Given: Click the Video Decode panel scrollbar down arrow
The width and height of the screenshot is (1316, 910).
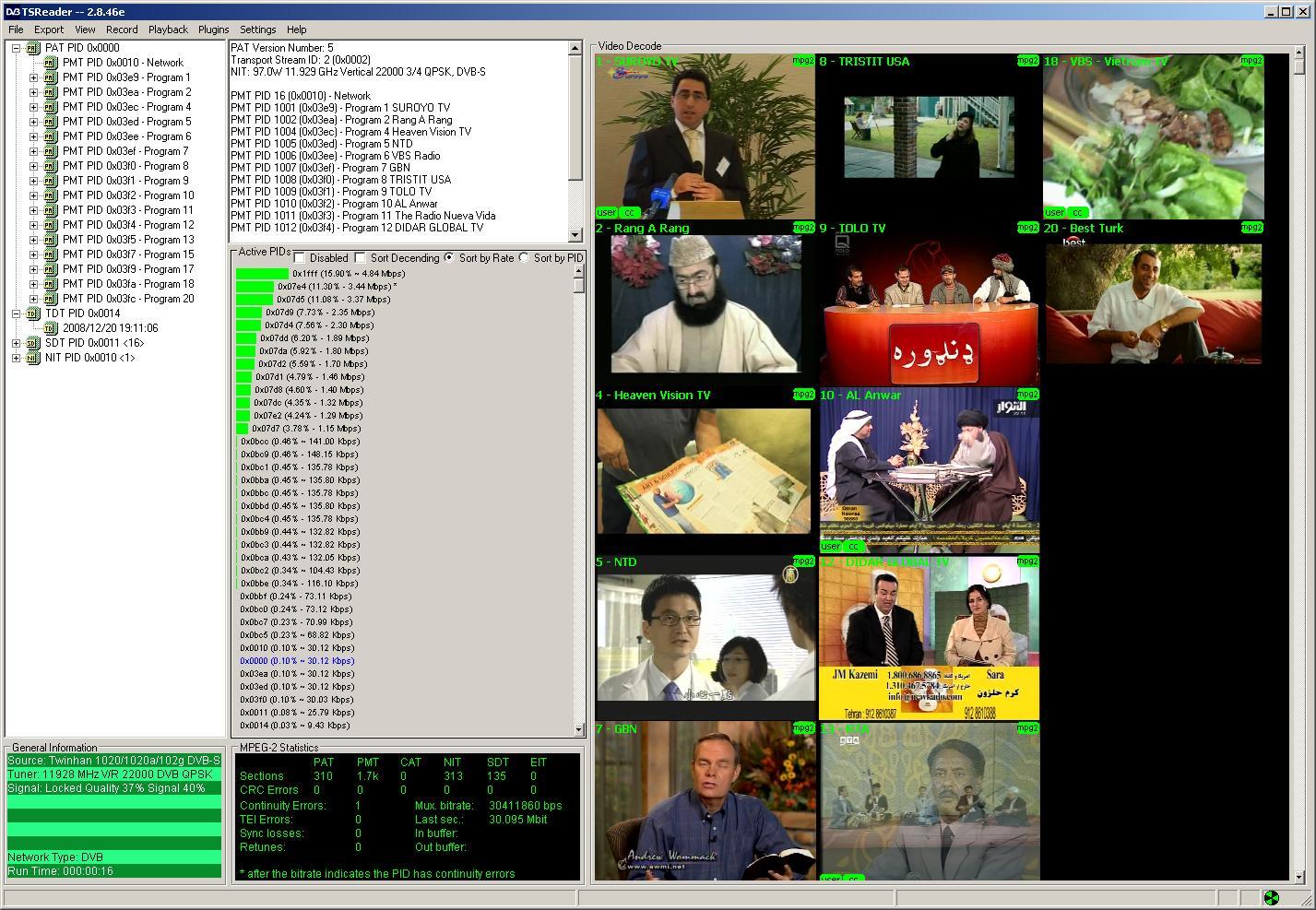Looking at the screenshot, I should (x=1300, y=877).
